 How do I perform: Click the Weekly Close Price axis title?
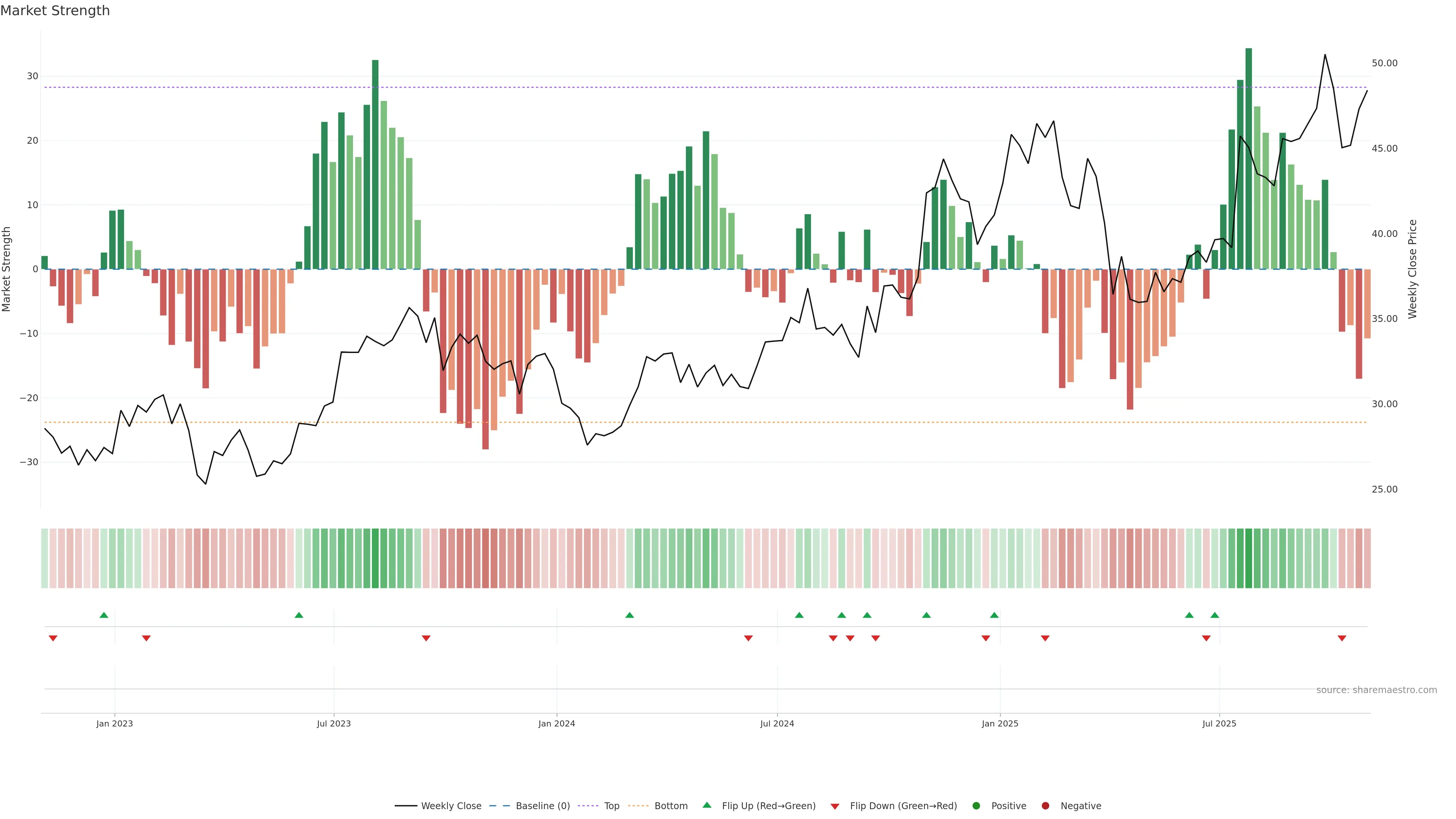1412,269
